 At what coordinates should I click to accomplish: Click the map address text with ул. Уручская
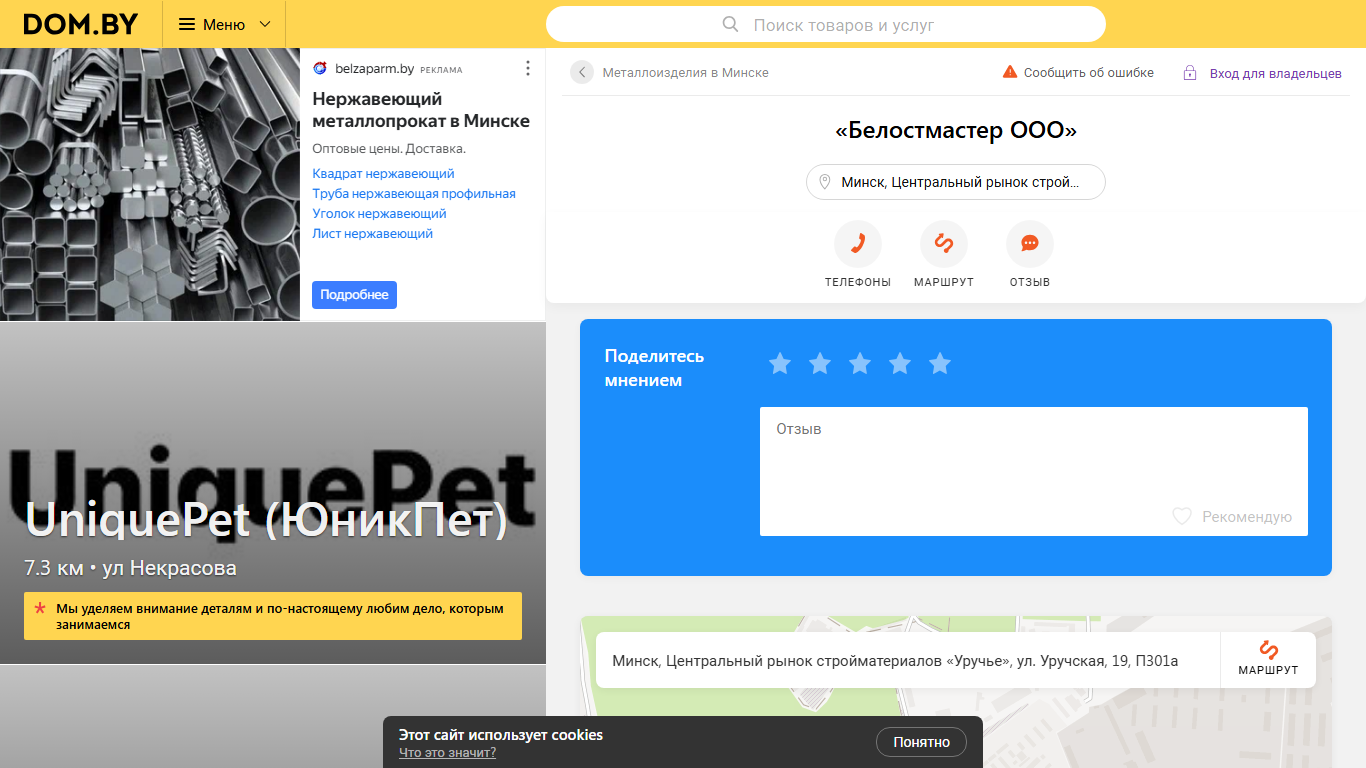[895, 661]
